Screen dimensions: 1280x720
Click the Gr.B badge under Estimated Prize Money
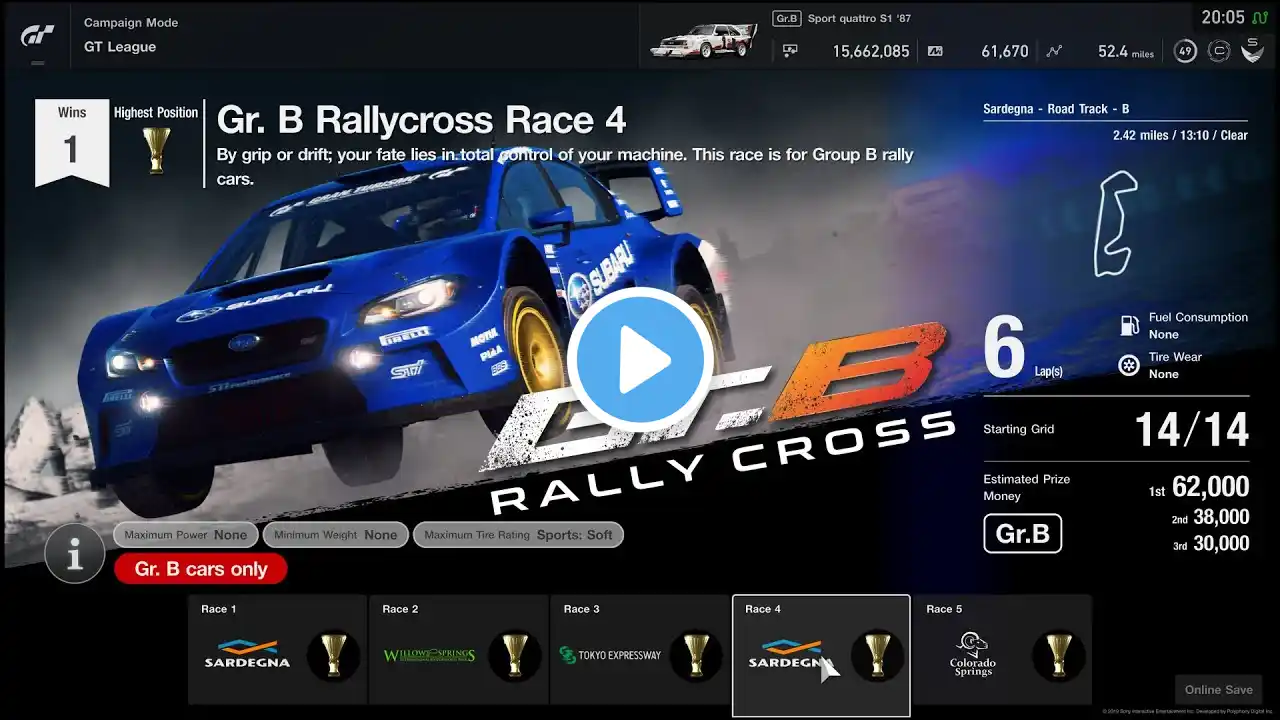coord(1022,534)
